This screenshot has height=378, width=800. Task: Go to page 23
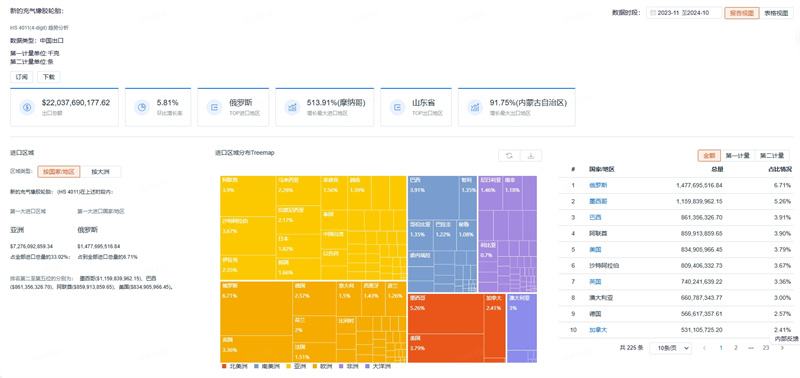pyautogui.click(x=766, y=348)
